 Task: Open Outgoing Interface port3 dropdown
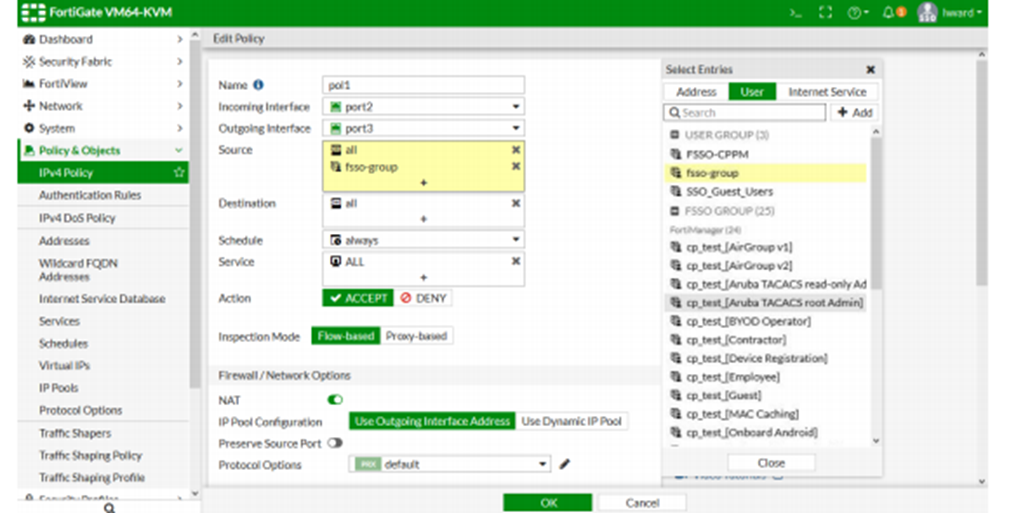tap(423, 129)
